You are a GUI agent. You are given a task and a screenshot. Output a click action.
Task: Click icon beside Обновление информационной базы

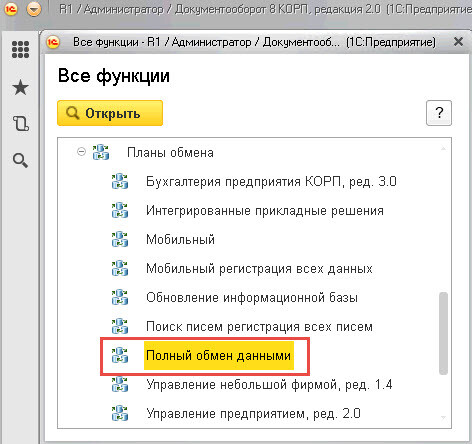pyautogui.click(x=120, y=297)
